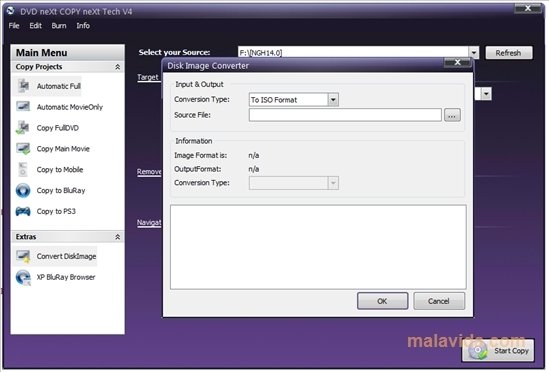Click the Convert DiskImage icon

[23, 256]
